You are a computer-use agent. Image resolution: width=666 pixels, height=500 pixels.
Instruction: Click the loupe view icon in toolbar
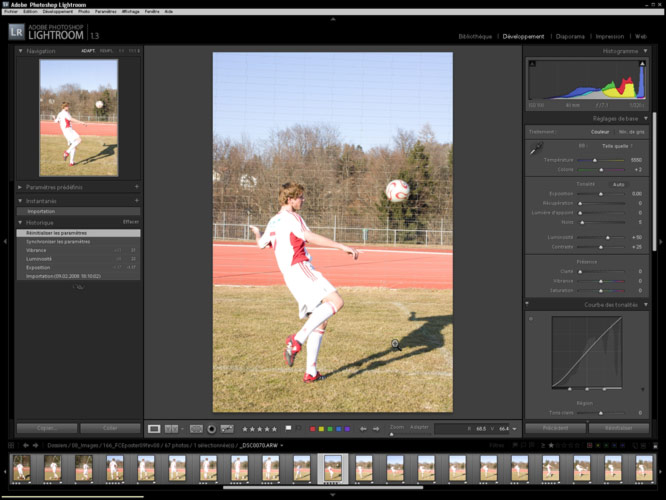[154, 428]
